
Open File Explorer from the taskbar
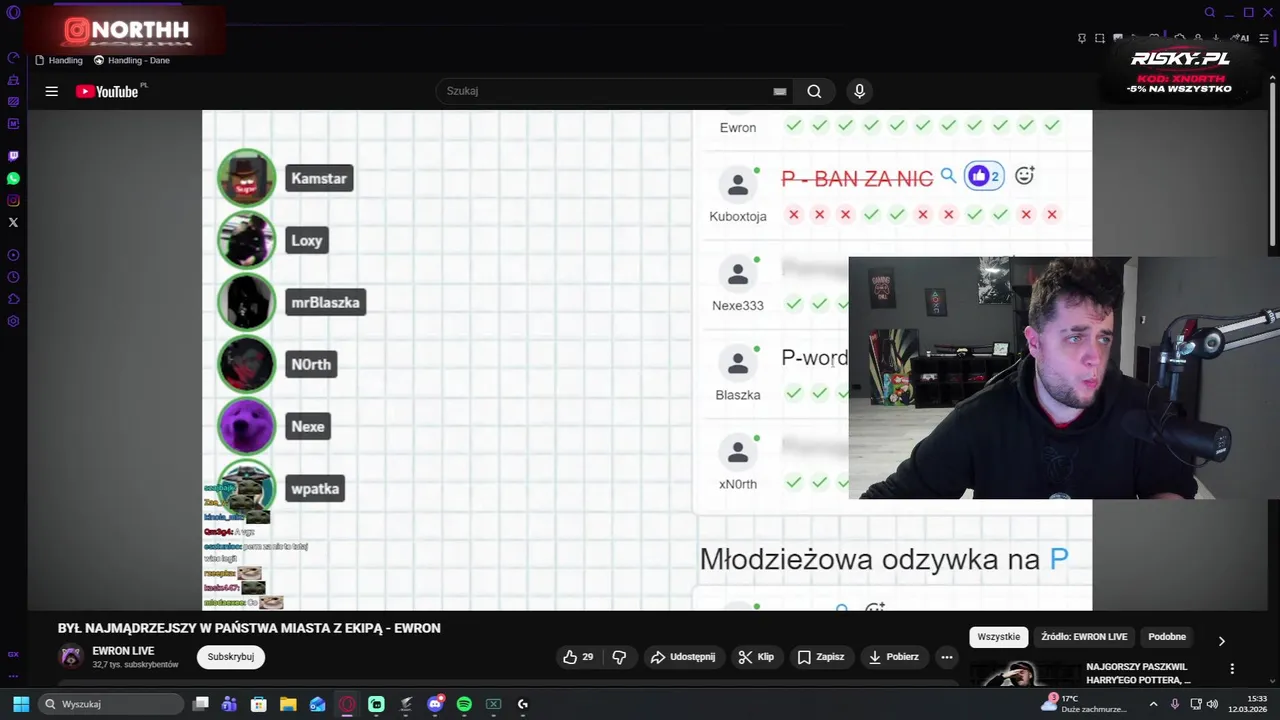[288, 704]
